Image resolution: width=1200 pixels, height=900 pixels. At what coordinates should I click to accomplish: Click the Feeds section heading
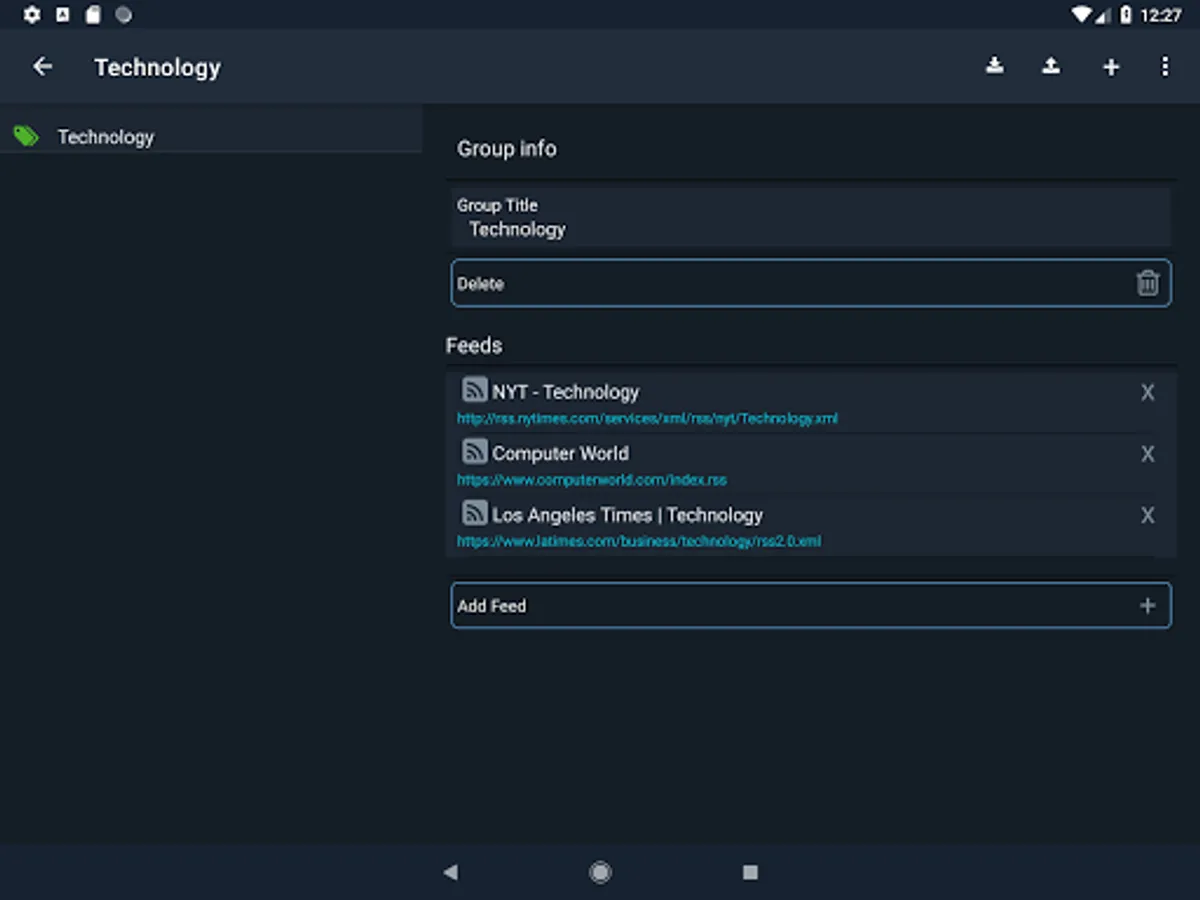[474, 346]
